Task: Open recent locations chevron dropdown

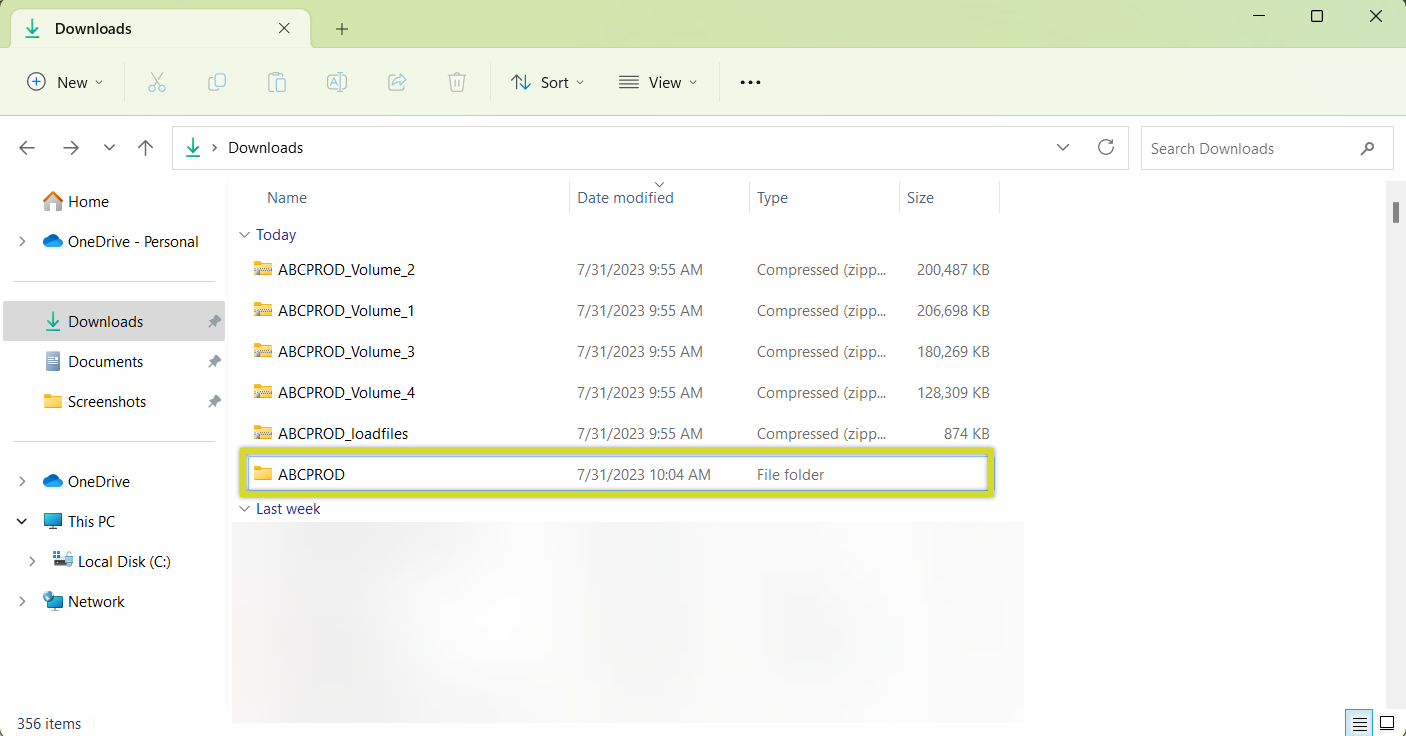Action: coord(109,148)
